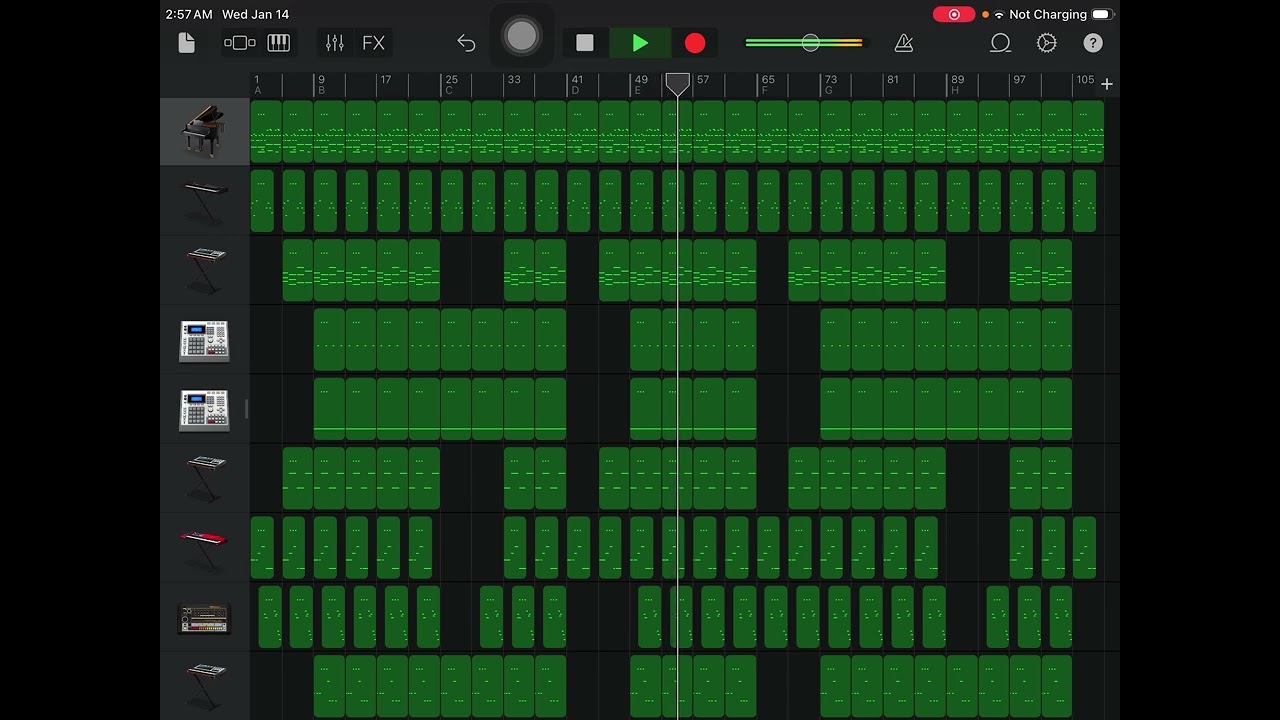Image resolution: width=1280 pixels, height=720 pixels.
Task: Select the fourth track's drum machine icon
Action: pos(205,340)
